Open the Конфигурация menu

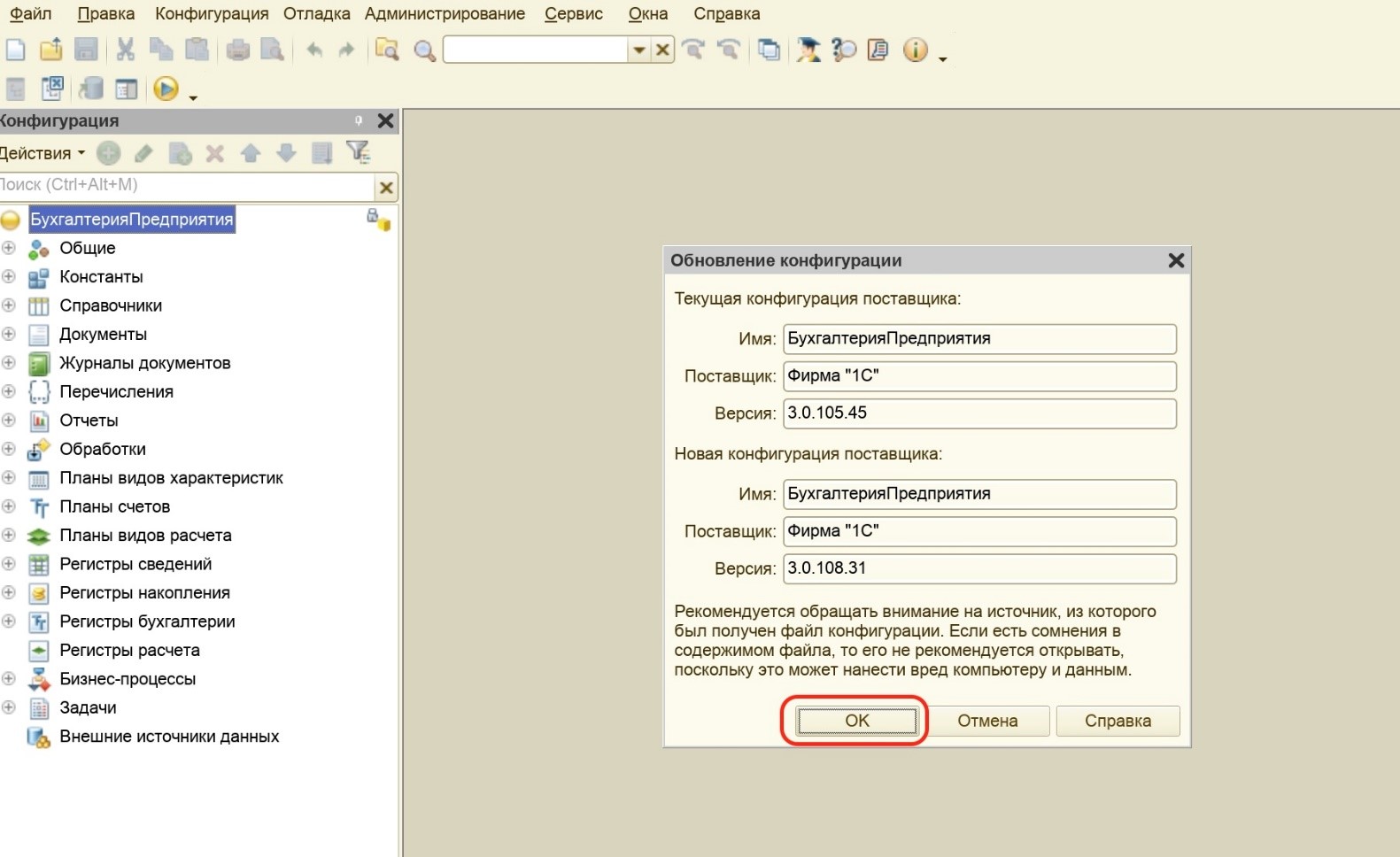click(212, 14)
